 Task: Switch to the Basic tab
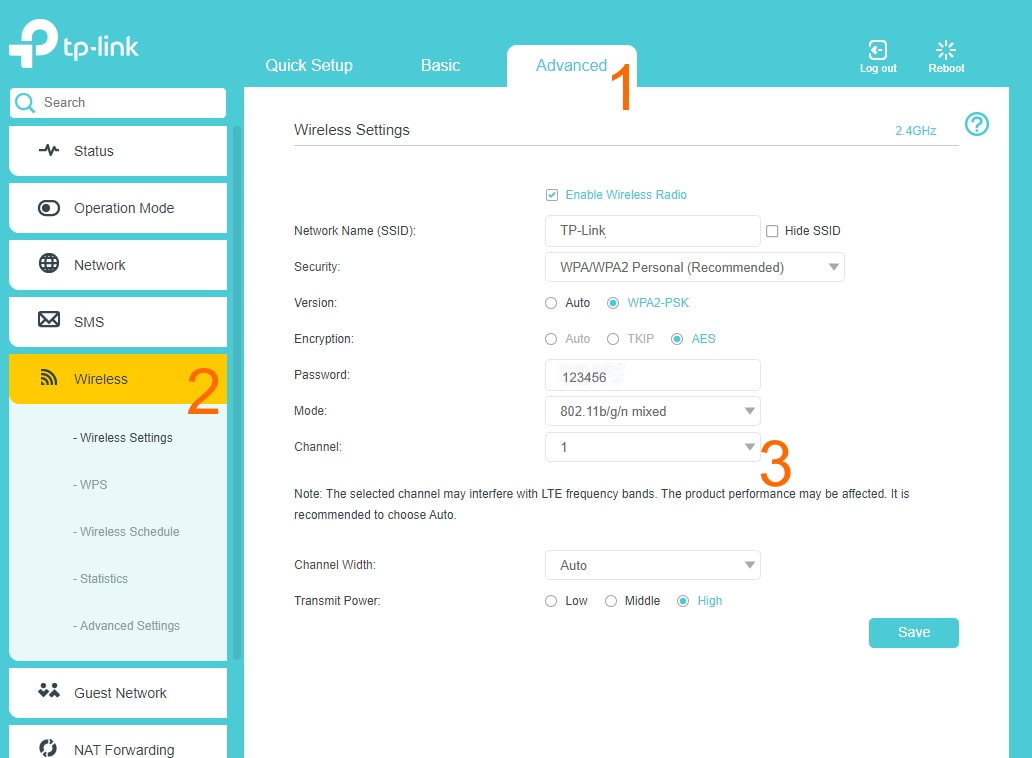[440, 66]
